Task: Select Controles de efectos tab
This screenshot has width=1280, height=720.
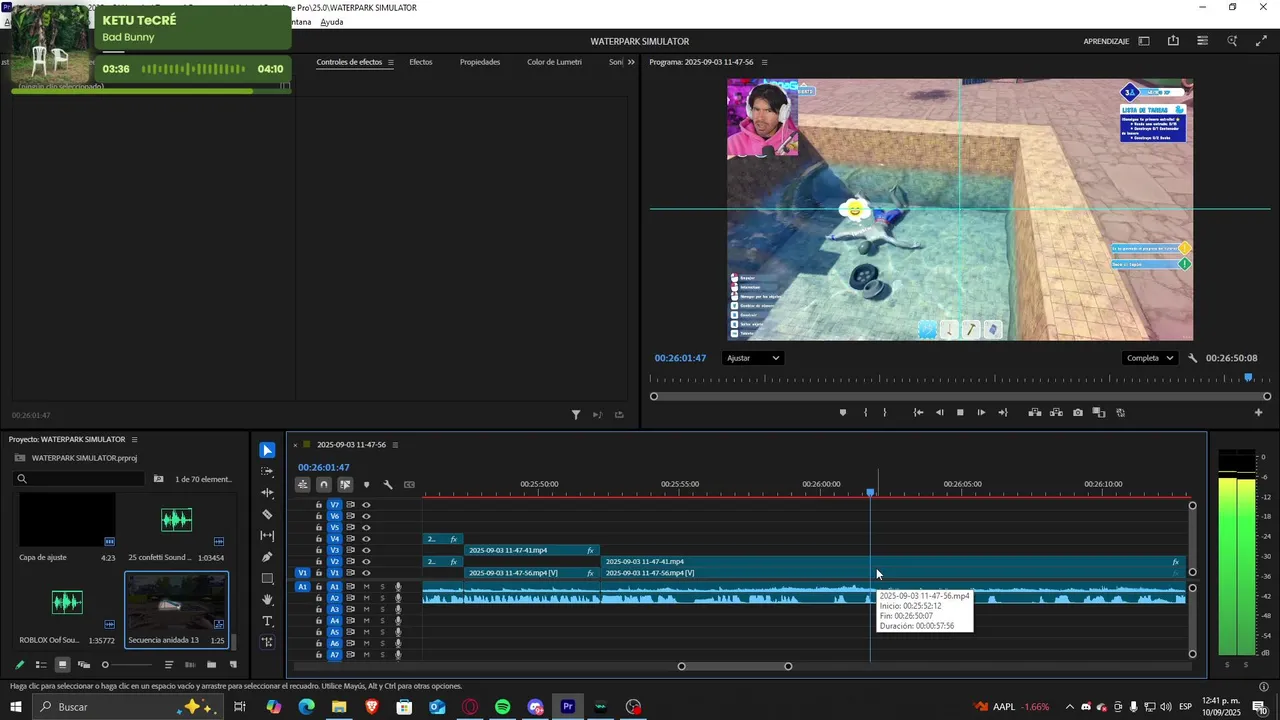Action: 349,62
